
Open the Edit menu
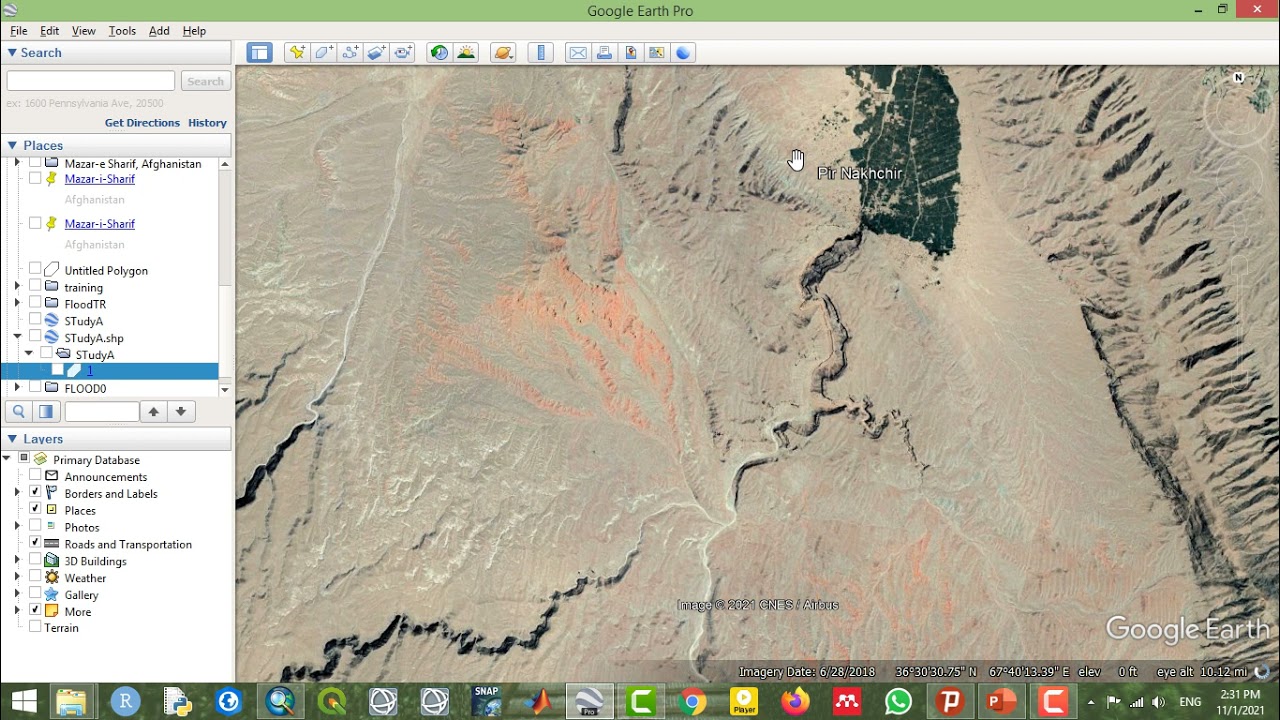point(50,31)
